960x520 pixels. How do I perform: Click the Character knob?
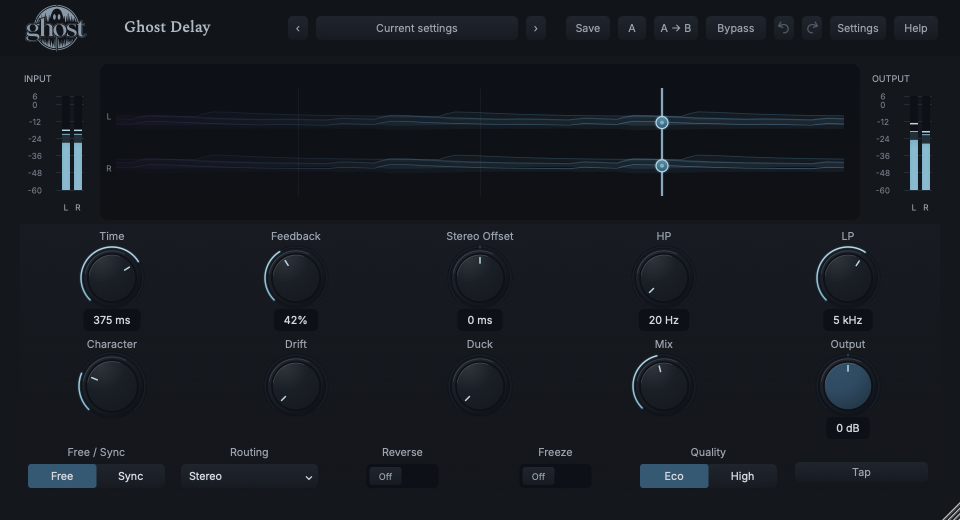pyautogui.click(x=112, y=386)
